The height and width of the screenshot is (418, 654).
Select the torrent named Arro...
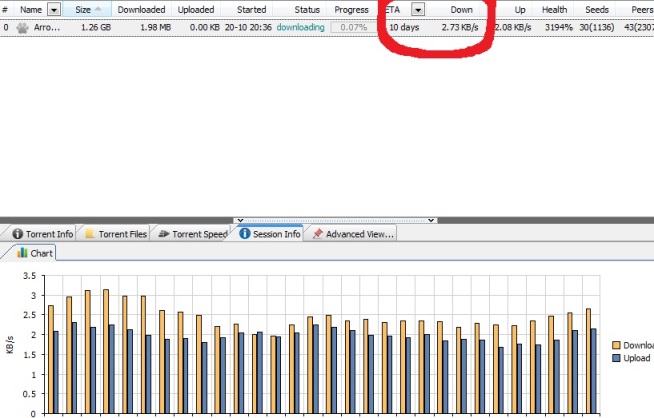coord(47,28)
